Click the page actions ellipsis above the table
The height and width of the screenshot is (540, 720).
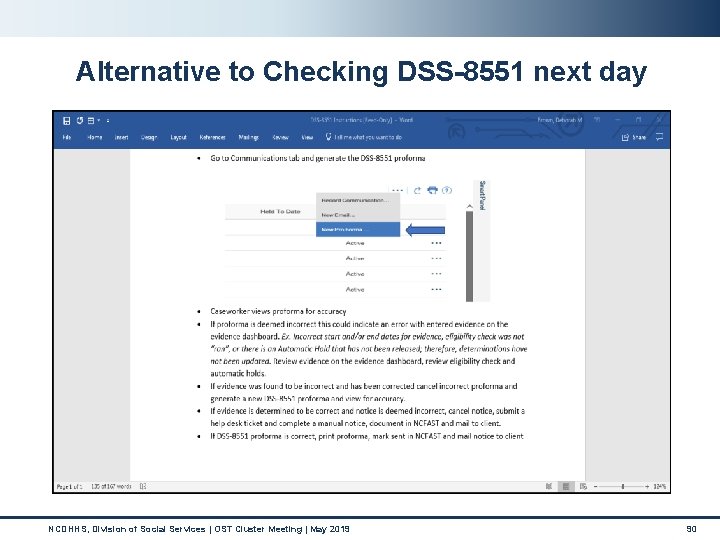398,190
